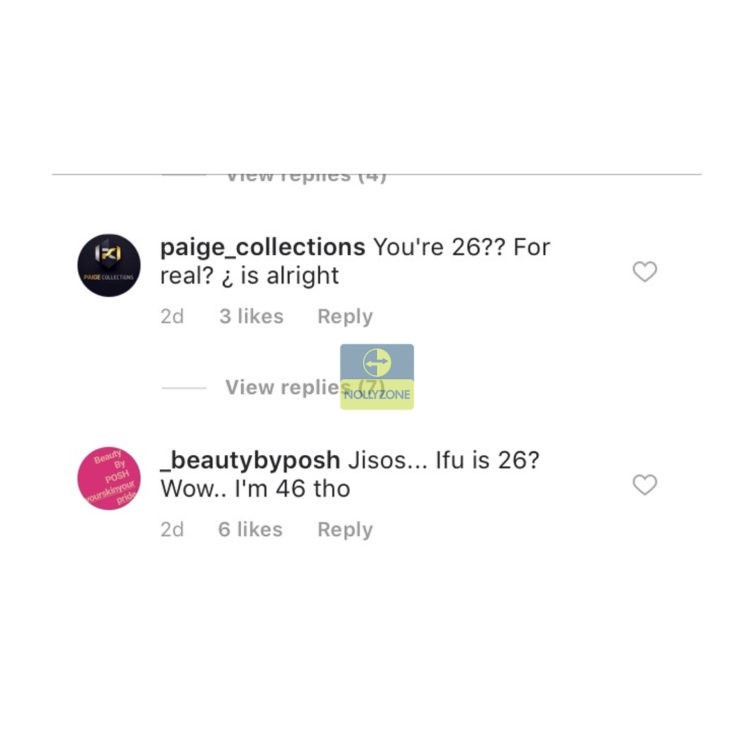Click the "Wow.. I'm 46 tho" text line

click(255, 489)
